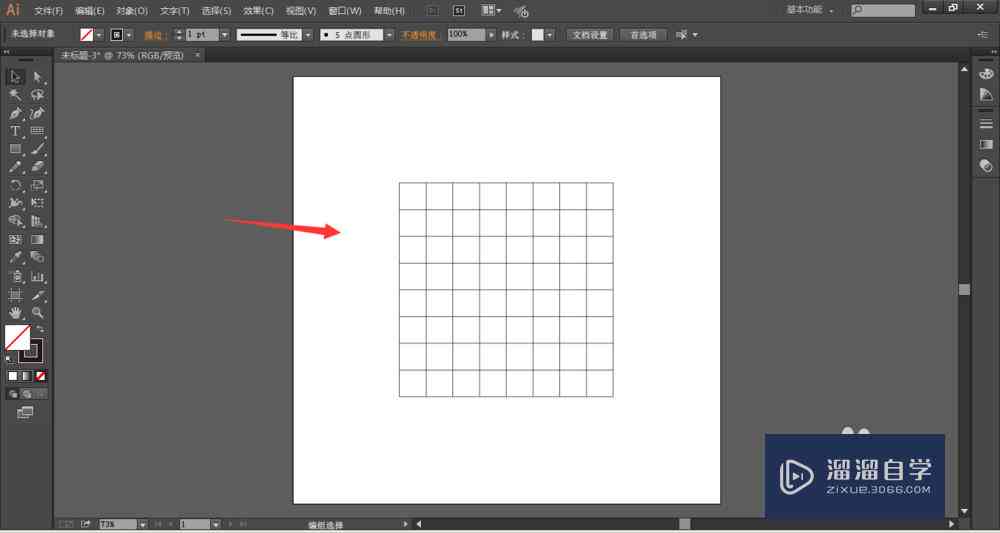Reset default fill and stroke
The image size is (1000, 533).
point(8,358)
